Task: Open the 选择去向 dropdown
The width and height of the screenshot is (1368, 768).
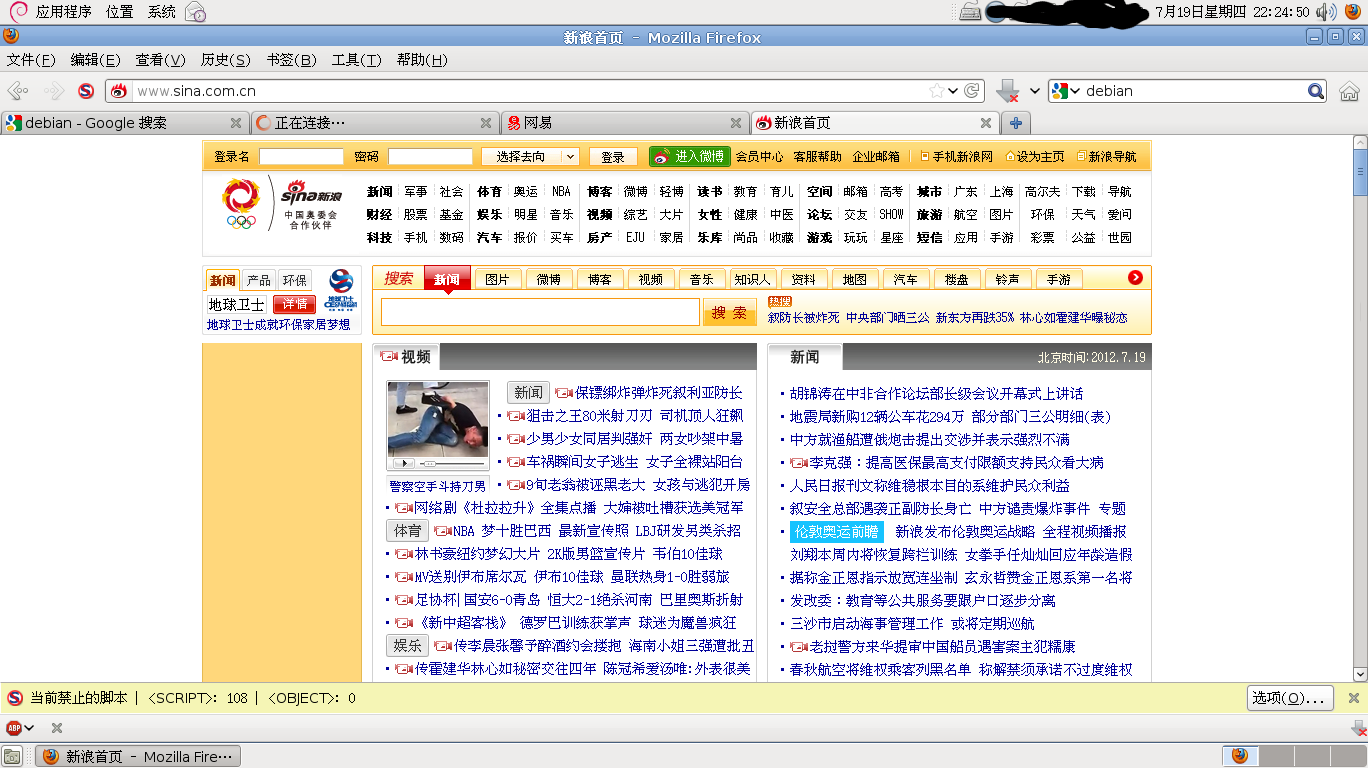Action: click(x=530, y=157)
